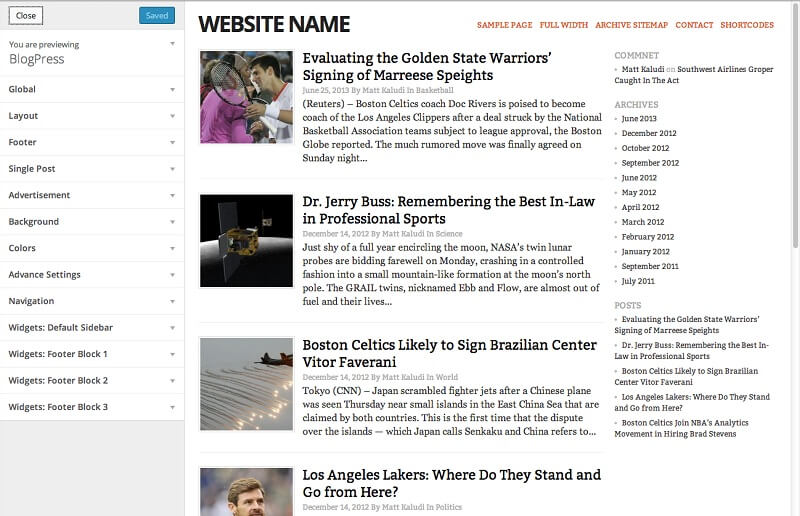The width and height of the screenshot is (800, 516).
Task: Expand Widgets: Default Sidebar section
Action: pos(92,328)
